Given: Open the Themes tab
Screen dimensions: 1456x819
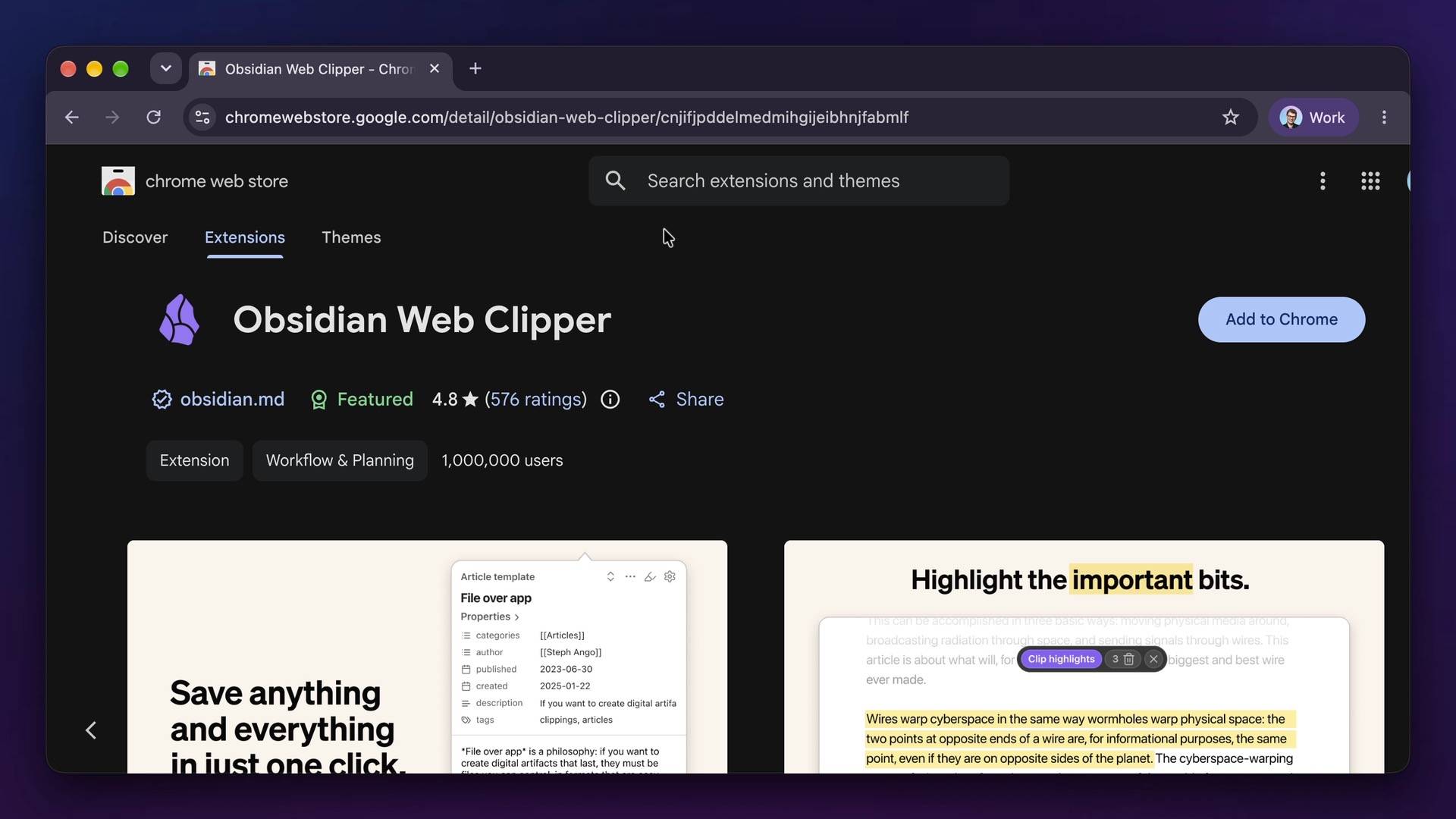Looking at the screenshot, I should pyautogui.click(x=351, y=237).
